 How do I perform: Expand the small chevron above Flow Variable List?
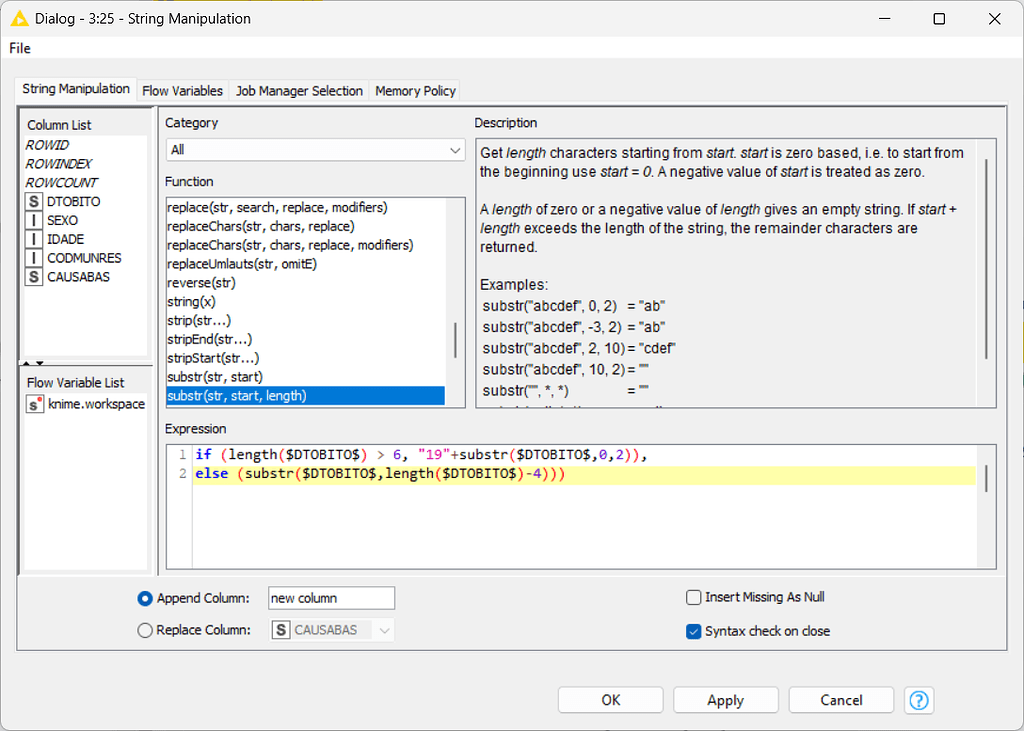coord(27,364)
